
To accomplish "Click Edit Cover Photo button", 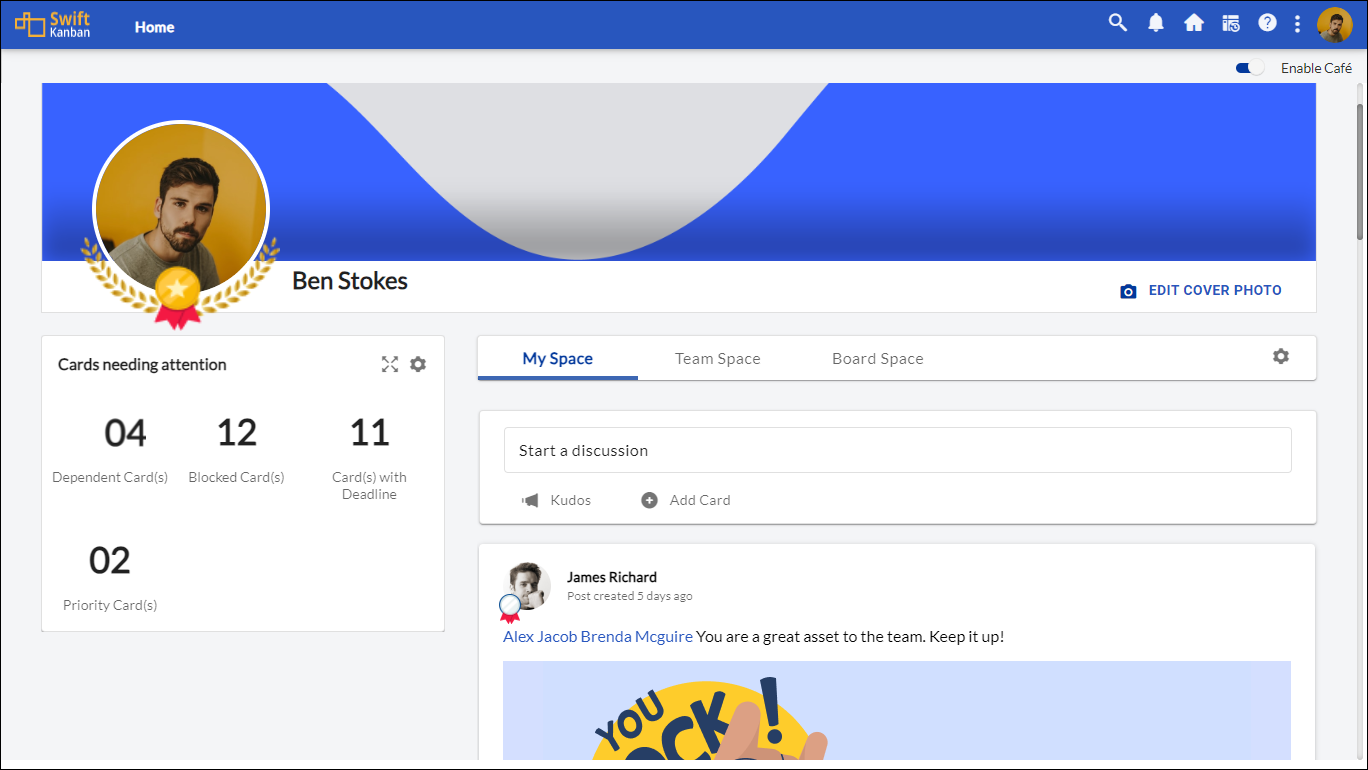I will 1201,291.
